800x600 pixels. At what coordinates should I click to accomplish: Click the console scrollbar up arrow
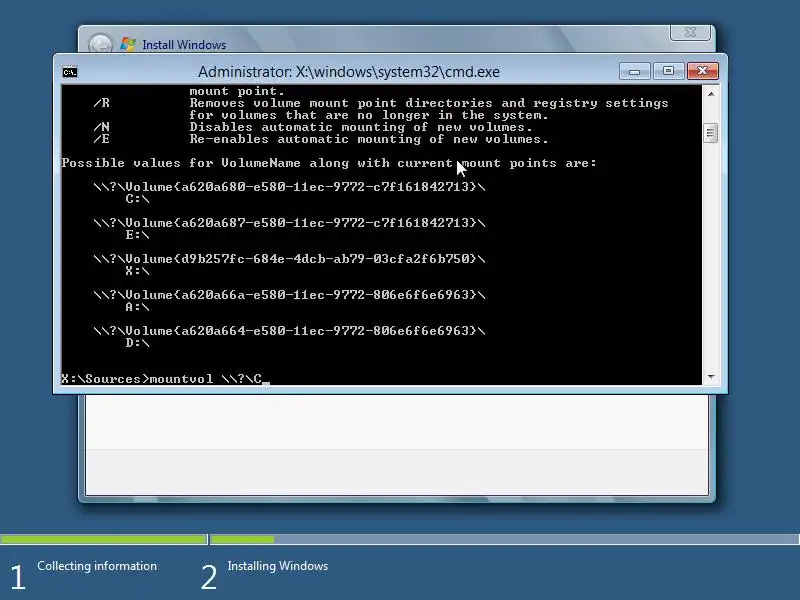pyautogui.click(x=710, y=94)
